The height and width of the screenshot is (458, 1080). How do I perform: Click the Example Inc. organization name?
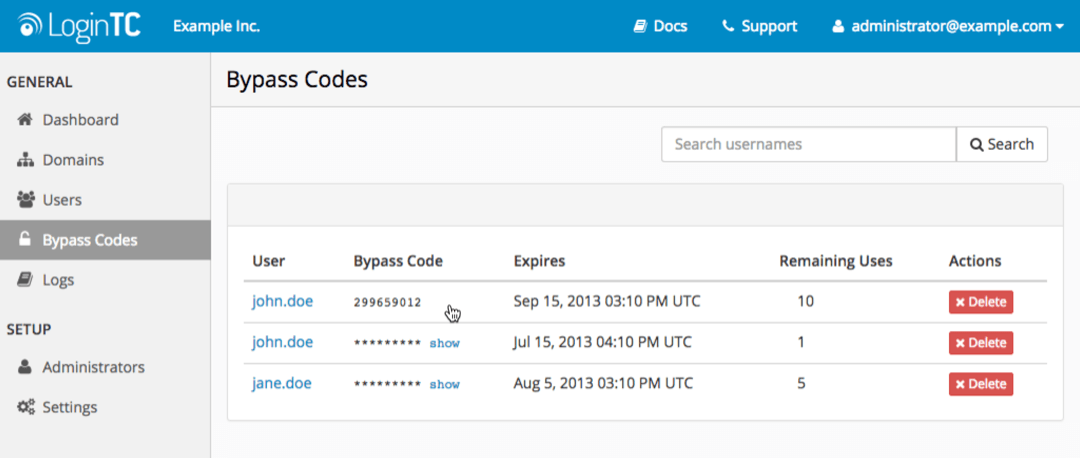[216, 26]
